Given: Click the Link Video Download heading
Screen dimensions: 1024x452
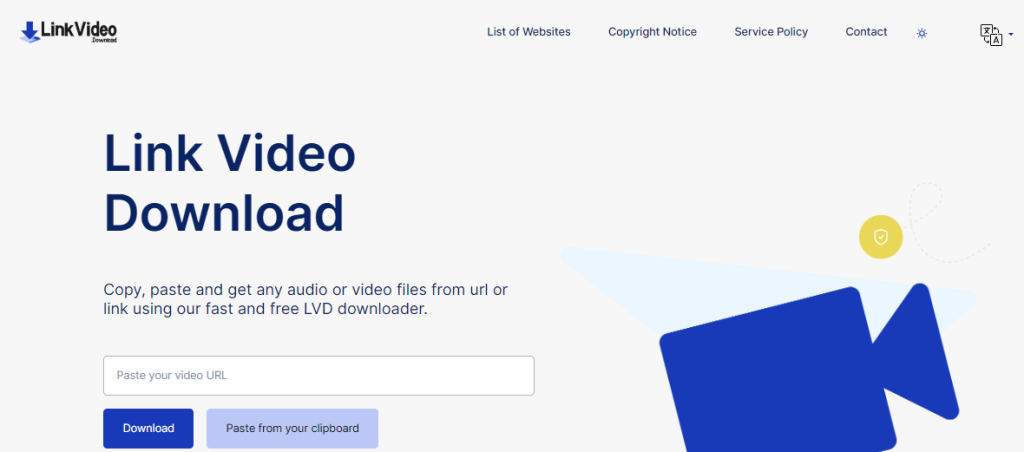Looking at the screenshot, I should (x=230, y=183).
